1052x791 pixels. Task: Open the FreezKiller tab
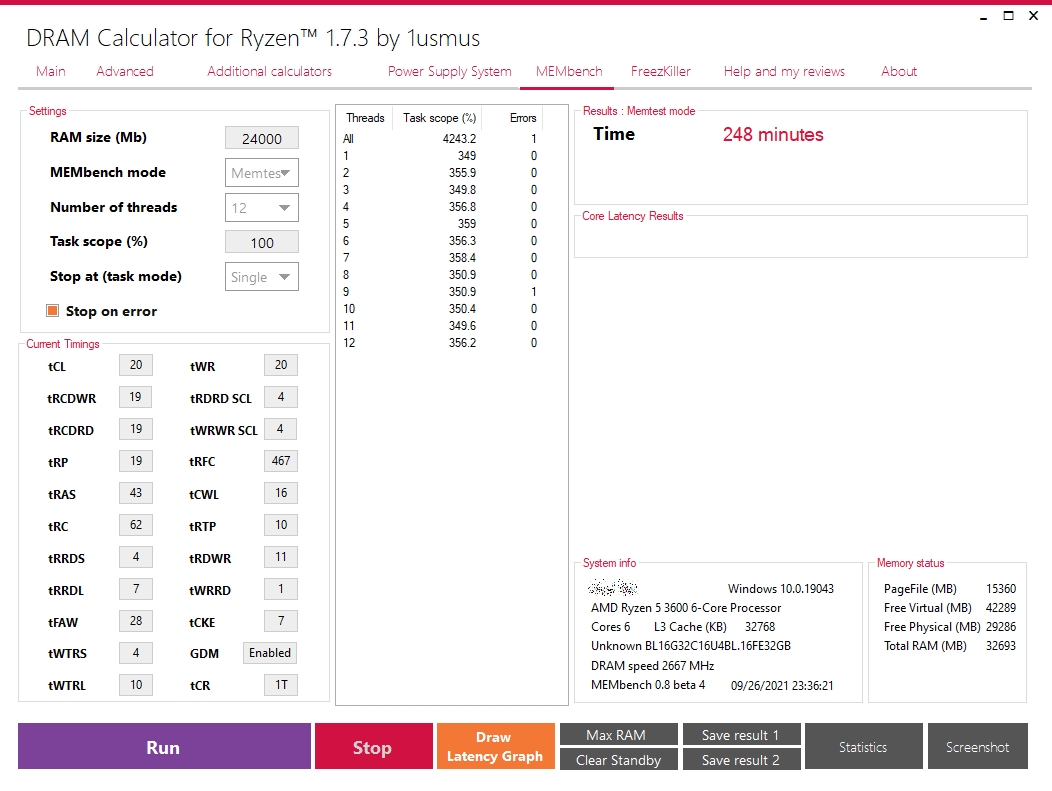point(661,71)
